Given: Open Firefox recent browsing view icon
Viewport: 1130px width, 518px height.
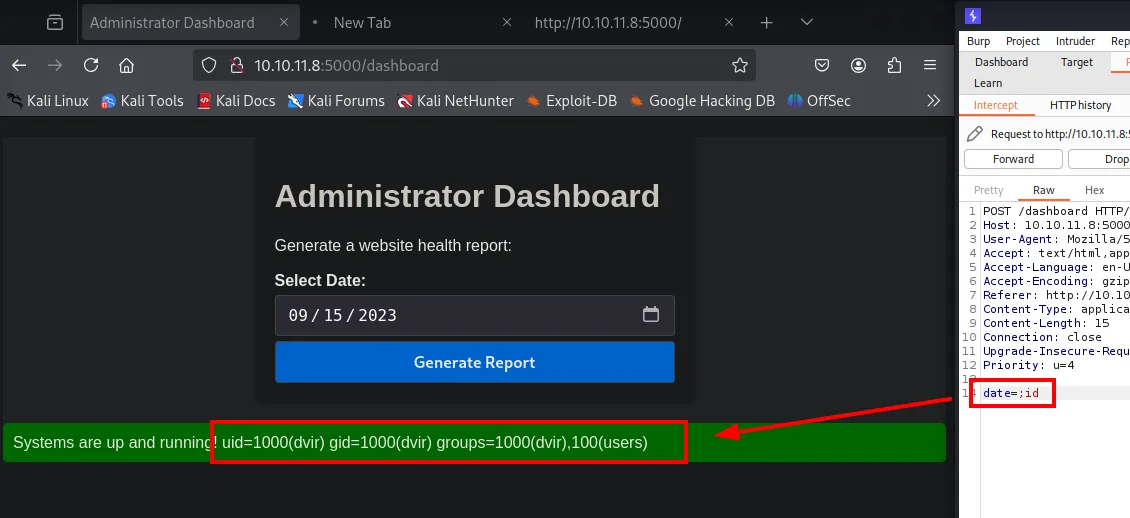Looking at the screenshot, I should [55, 22].
